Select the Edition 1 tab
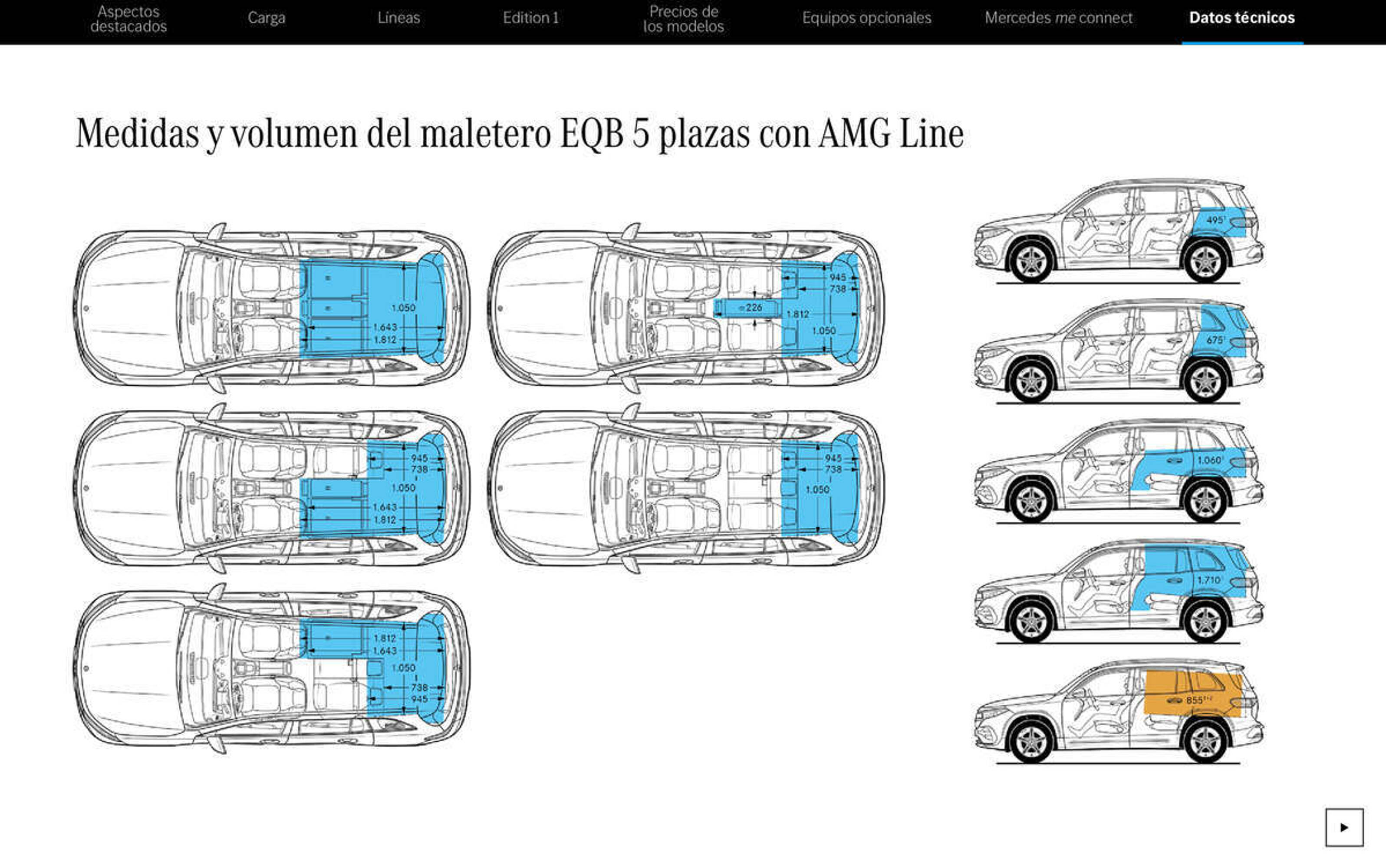Viewport: 1386px width, 868px height. (530, 18)
